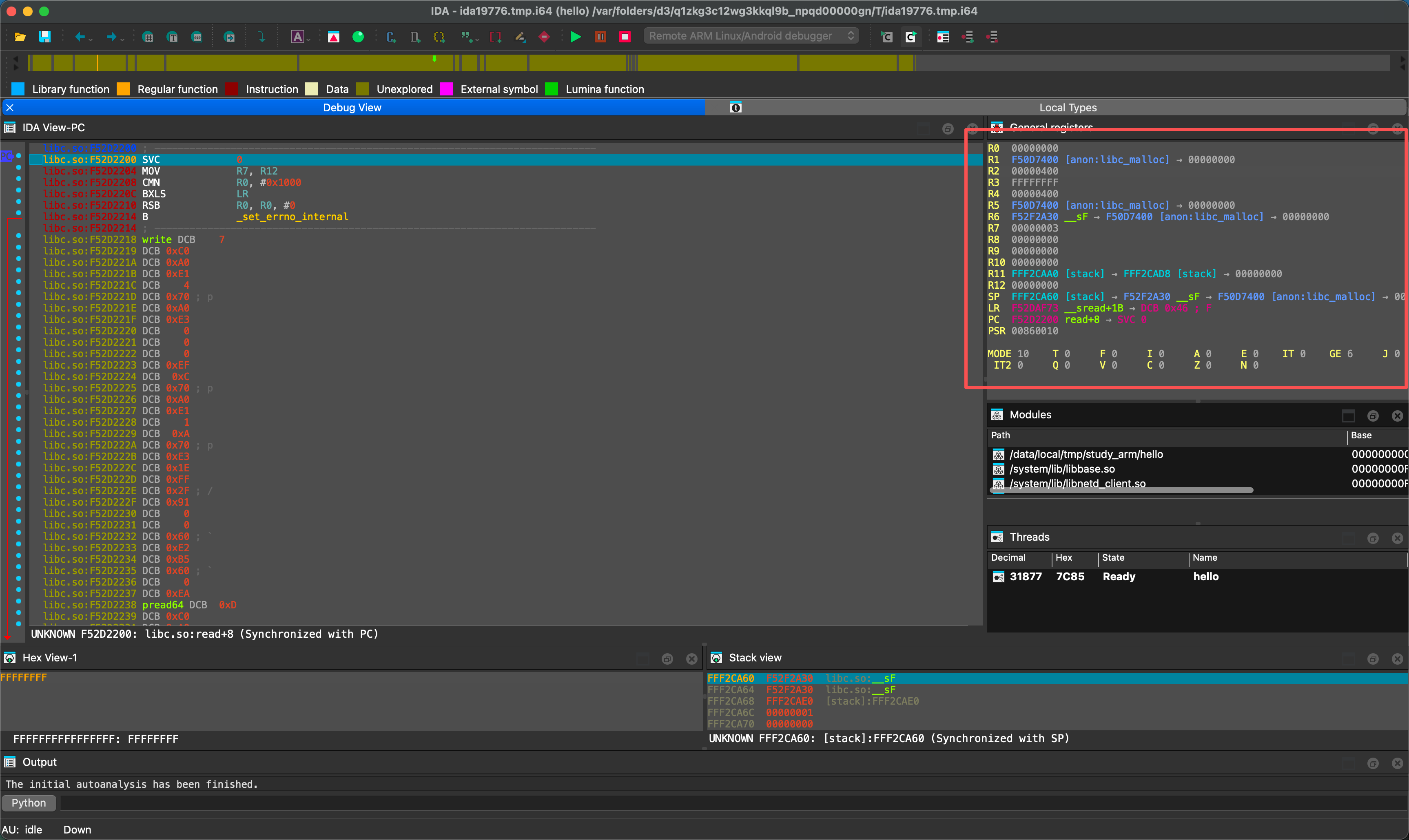The image size is (1409, 840).
Task: Click the red Terminate process stop button
Action: 625,37
